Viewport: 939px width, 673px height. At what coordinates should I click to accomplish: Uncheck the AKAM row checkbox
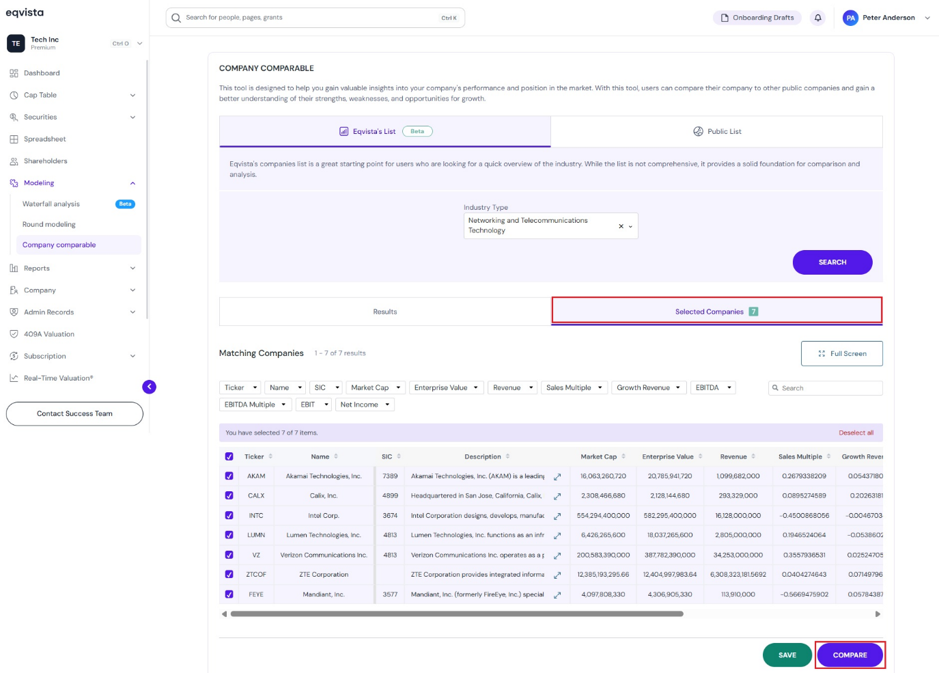(229, 476)
